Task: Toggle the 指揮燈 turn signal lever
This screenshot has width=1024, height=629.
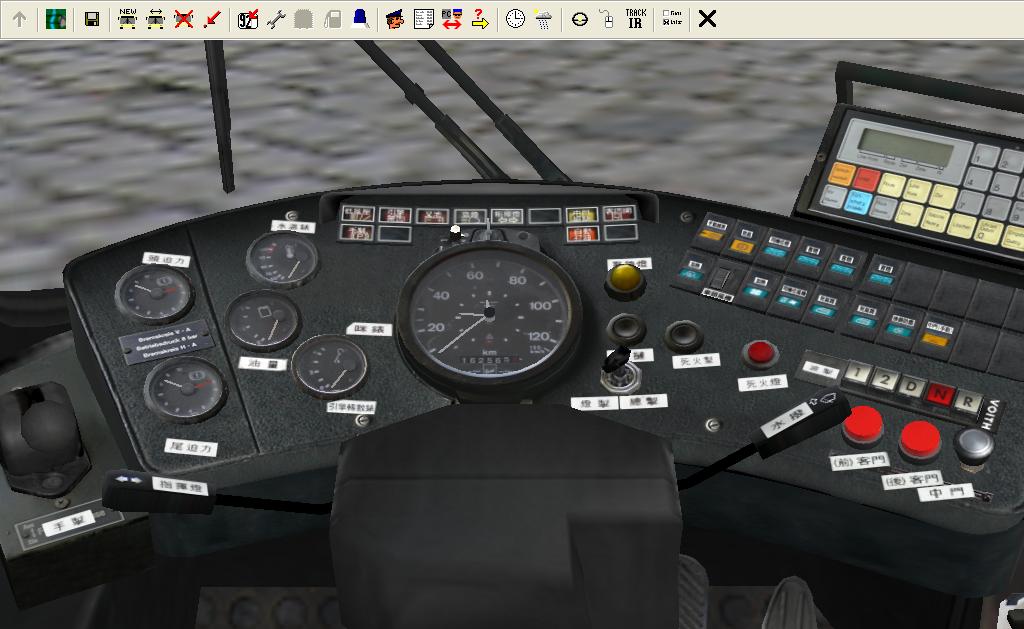Action: pyautogui.click(x=159, y=491)
